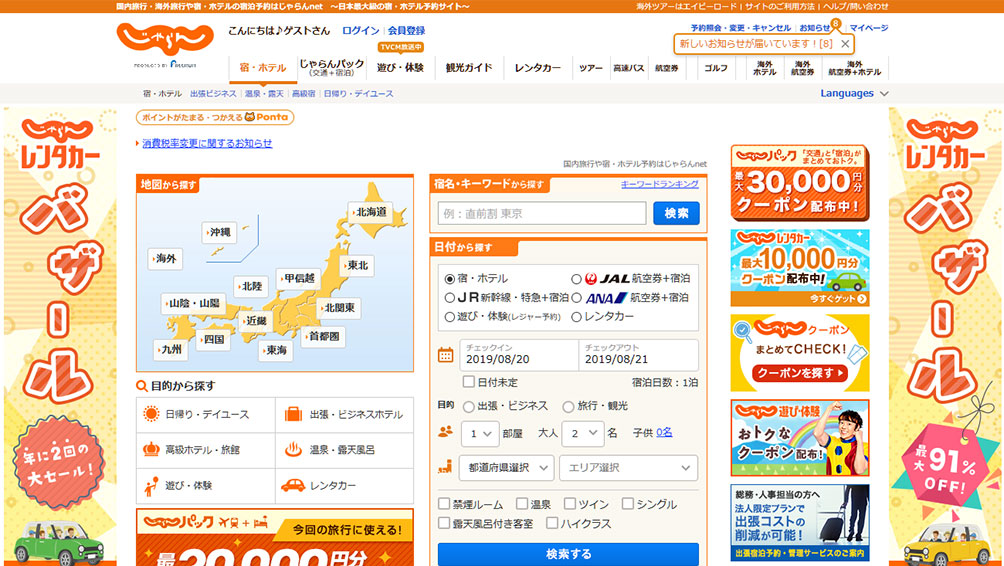Click the magnifier icon next to 目的から探す
Screen dimensions: 1004x566
pyautogui.click(x=142, y=386)
